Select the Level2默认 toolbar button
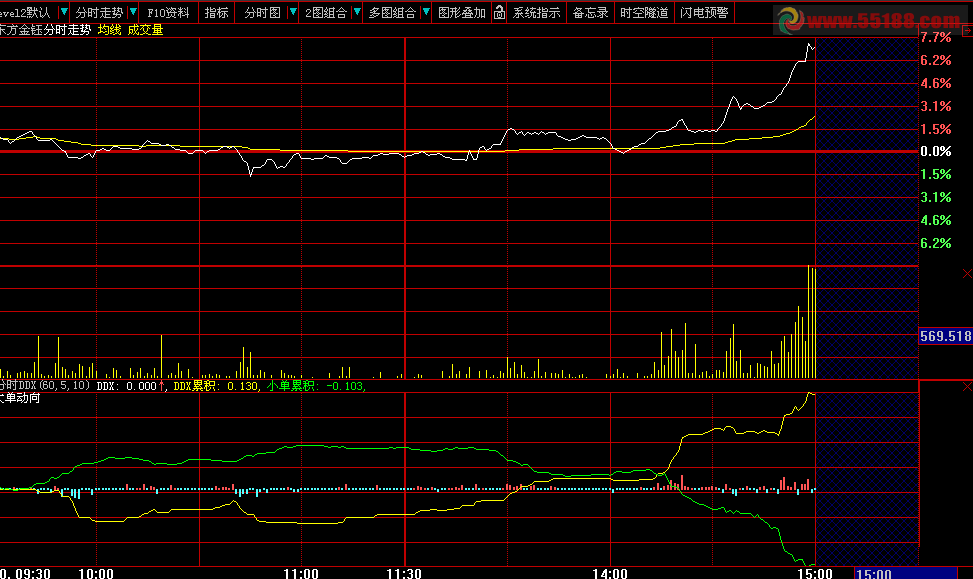Image resolution: width=973 pixels, height=579 pixels. 26,12
